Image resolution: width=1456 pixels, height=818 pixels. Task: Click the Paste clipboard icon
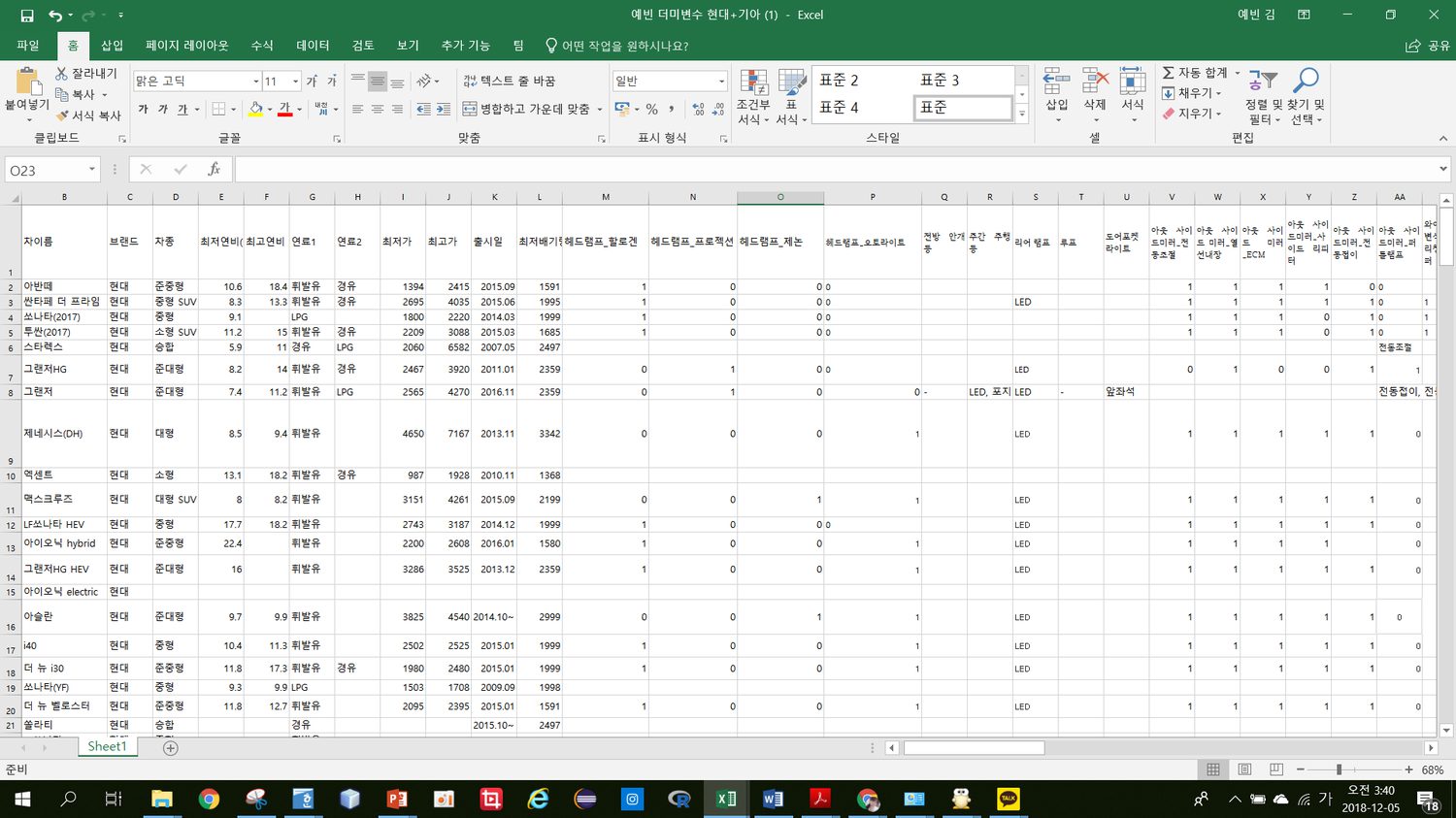27,82
